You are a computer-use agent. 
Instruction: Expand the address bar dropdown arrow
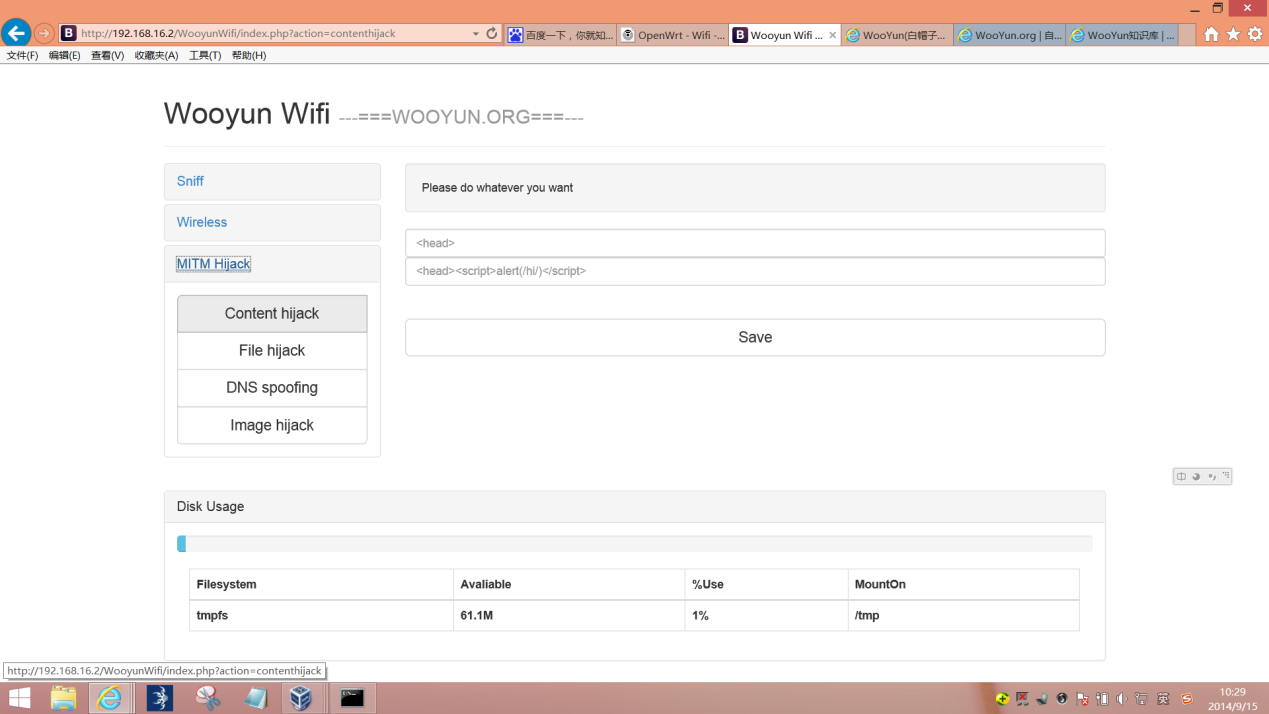pyautogui.click(x=475, y=34)
